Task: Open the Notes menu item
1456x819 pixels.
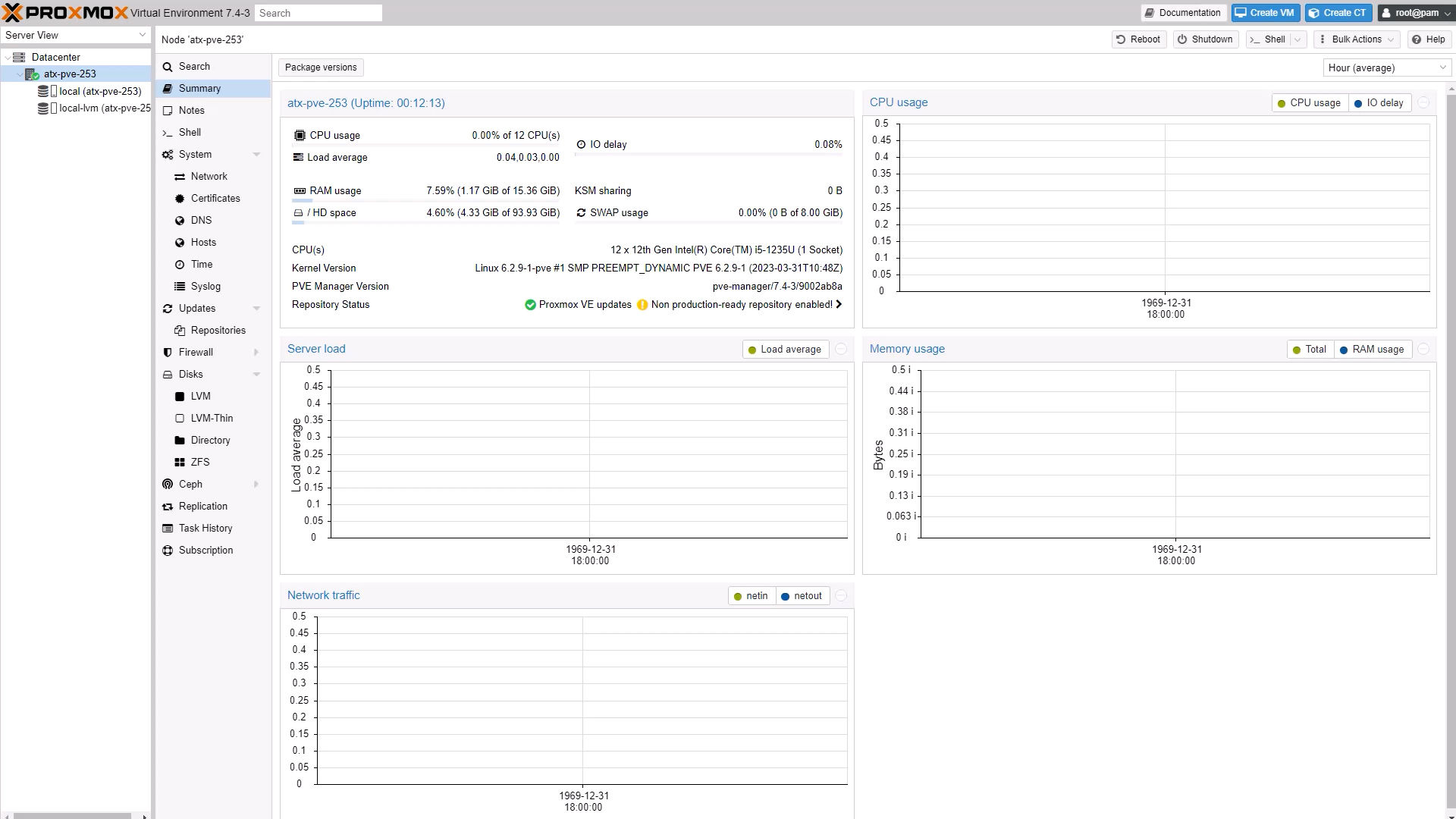Action: click(192, 110)
